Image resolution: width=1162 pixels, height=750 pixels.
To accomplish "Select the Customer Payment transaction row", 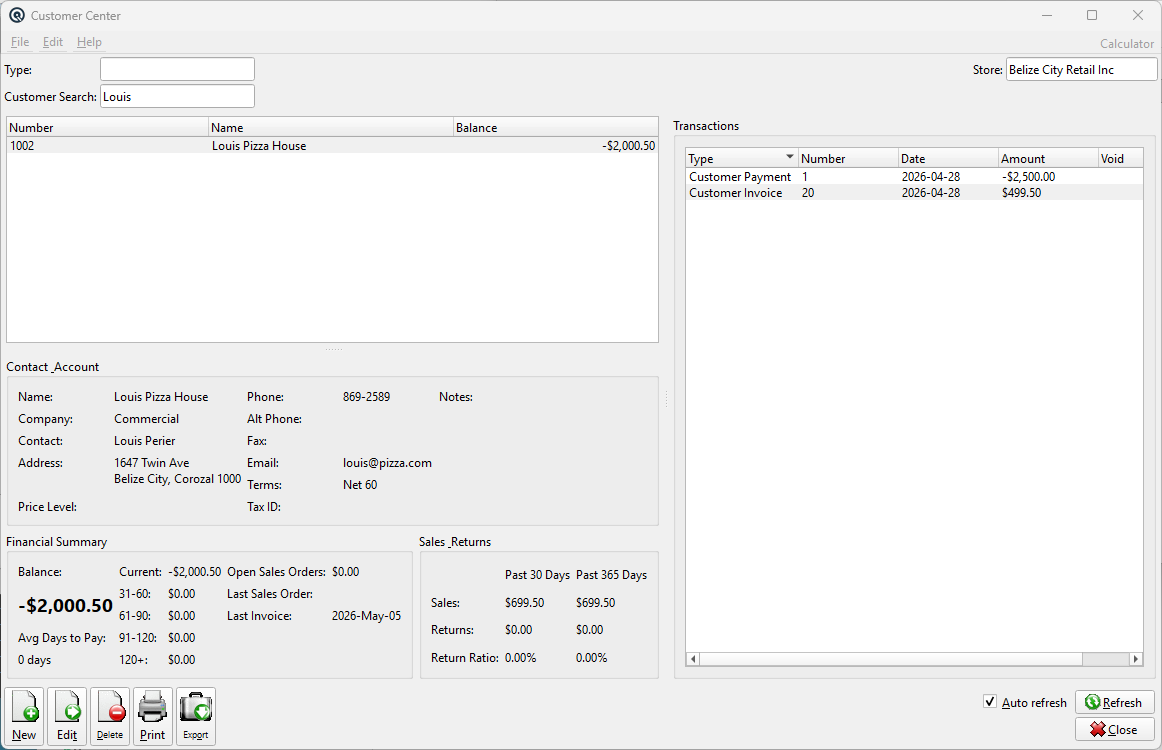I will 914,176.
